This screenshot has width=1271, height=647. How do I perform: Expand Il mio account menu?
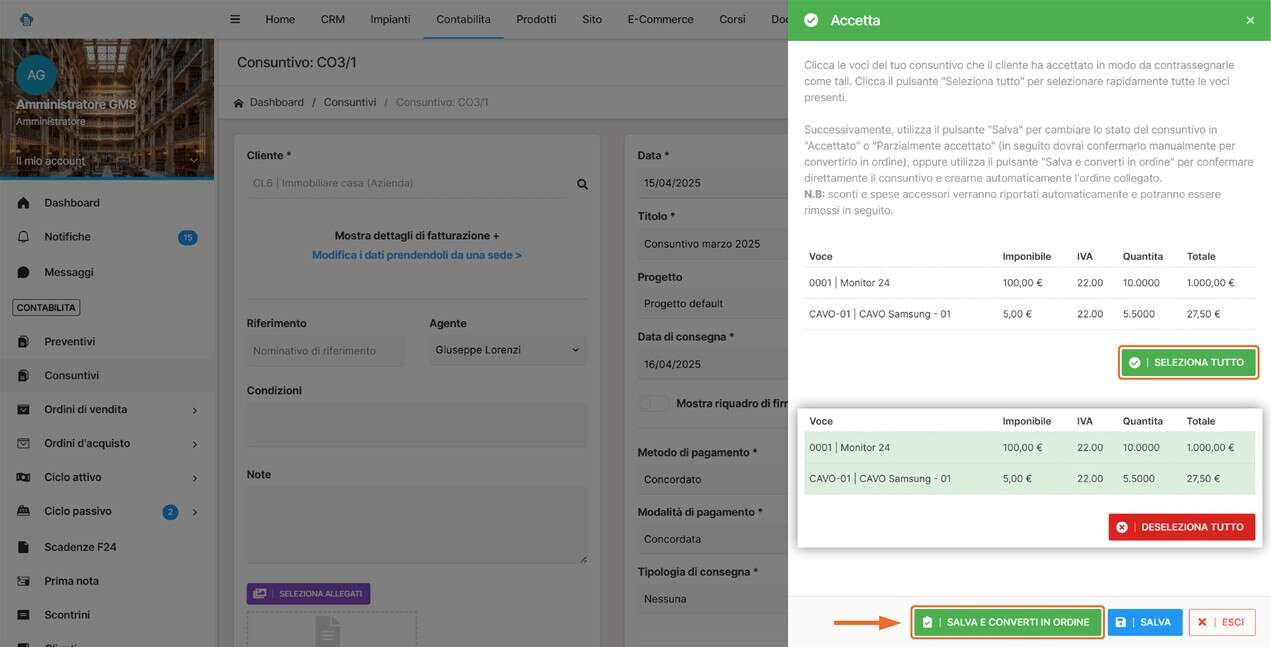193,161
